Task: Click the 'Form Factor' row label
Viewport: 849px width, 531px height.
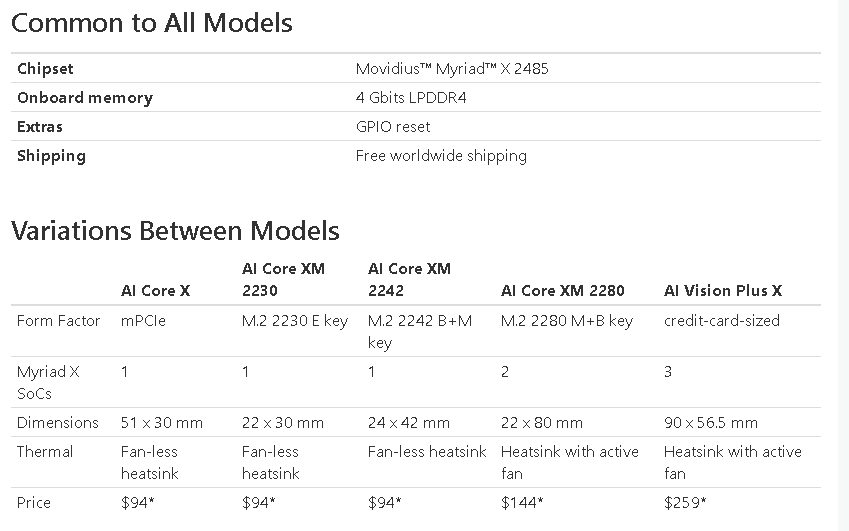Action: click(x=59, y=321)
